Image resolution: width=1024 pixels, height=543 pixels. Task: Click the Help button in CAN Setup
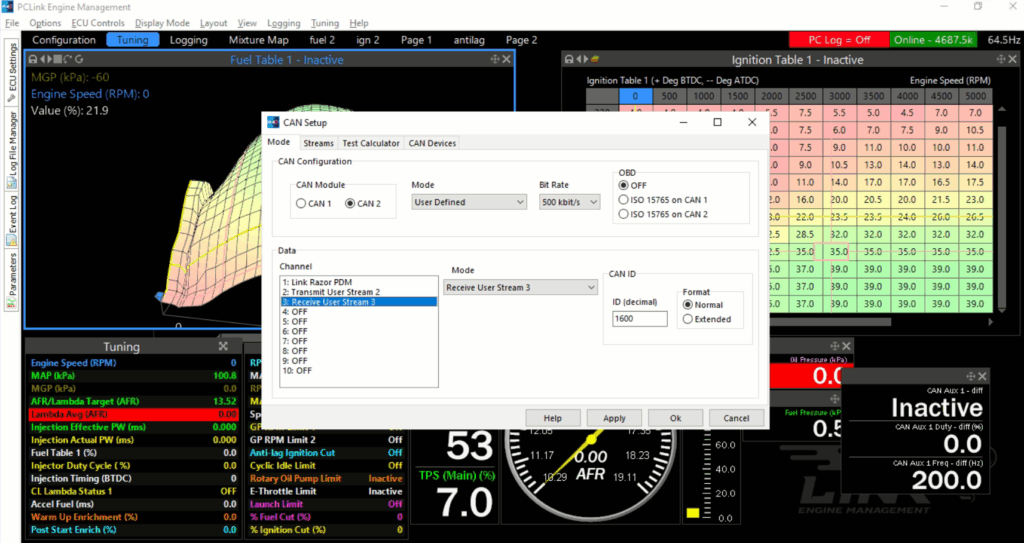click(552, 418)
